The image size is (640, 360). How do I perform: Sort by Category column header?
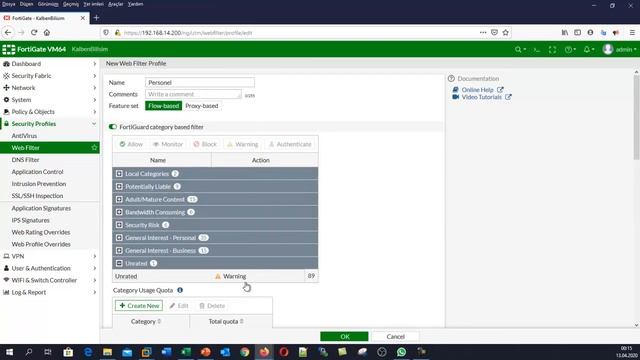click(x=146, y=322)
